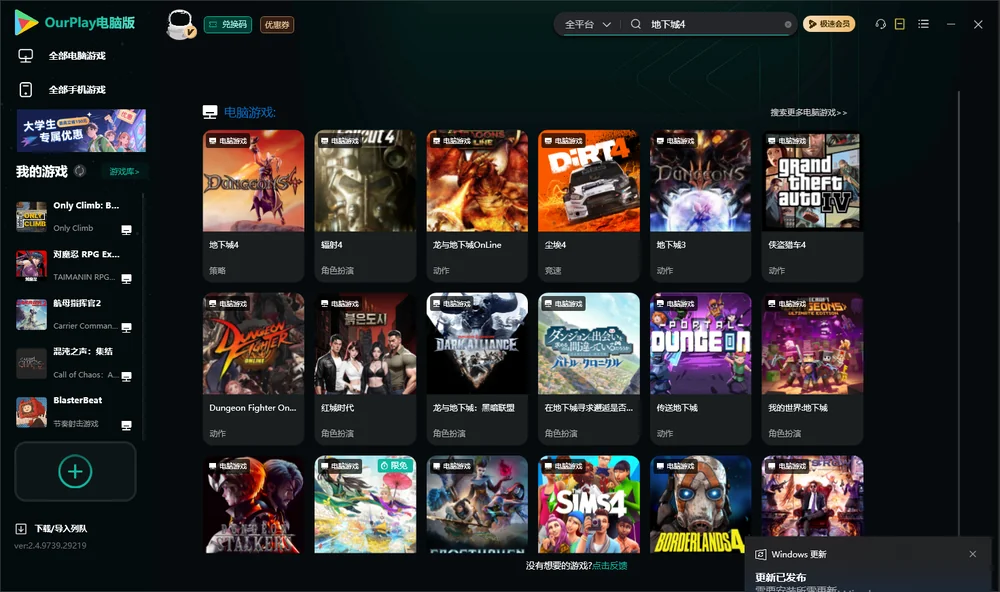Open 游戏库 link
This screenshot has height=592, width=1000.
pos(124,171)
